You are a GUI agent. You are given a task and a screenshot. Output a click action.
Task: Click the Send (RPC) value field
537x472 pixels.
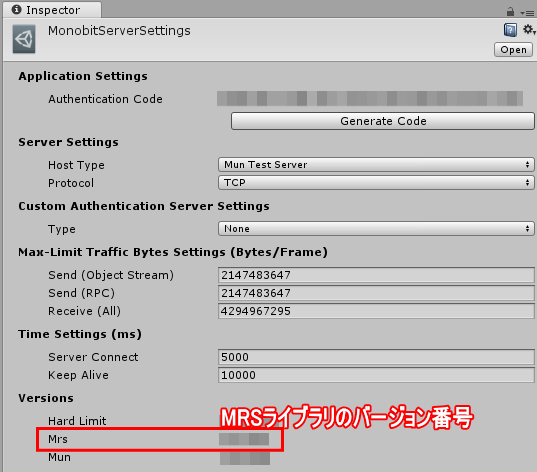click(376, 293)
